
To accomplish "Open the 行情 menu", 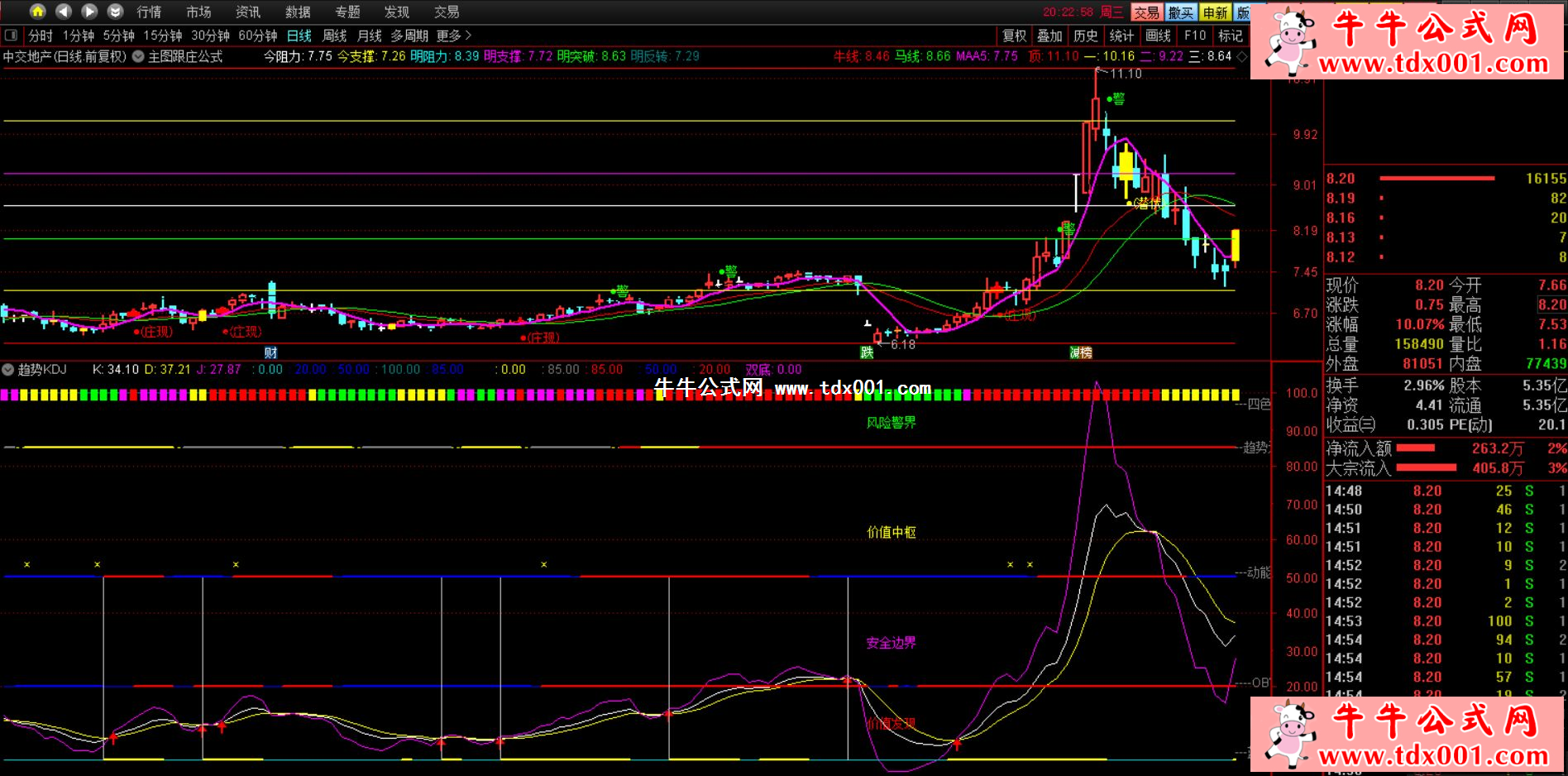I will (x=149, y=12).
